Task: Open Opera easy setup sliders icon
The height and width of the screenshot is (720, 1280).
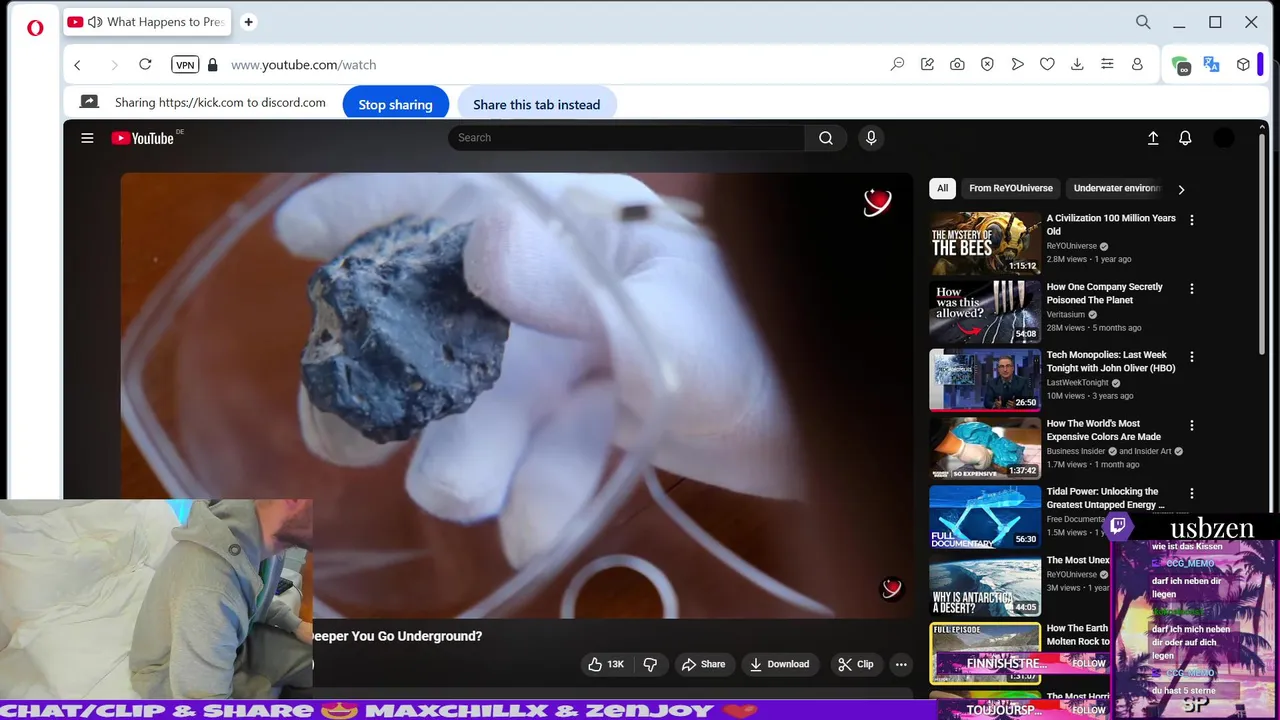Action: coord(1107,64)
